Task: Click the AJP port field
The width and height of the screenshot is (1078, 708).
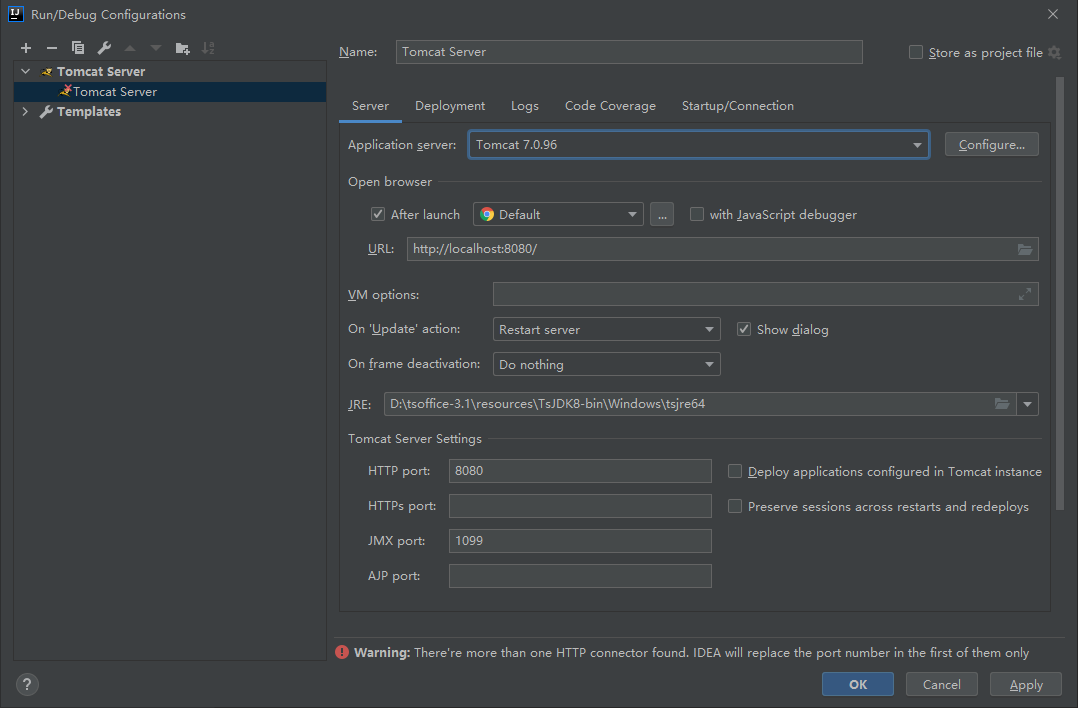Action: point(580,576)
